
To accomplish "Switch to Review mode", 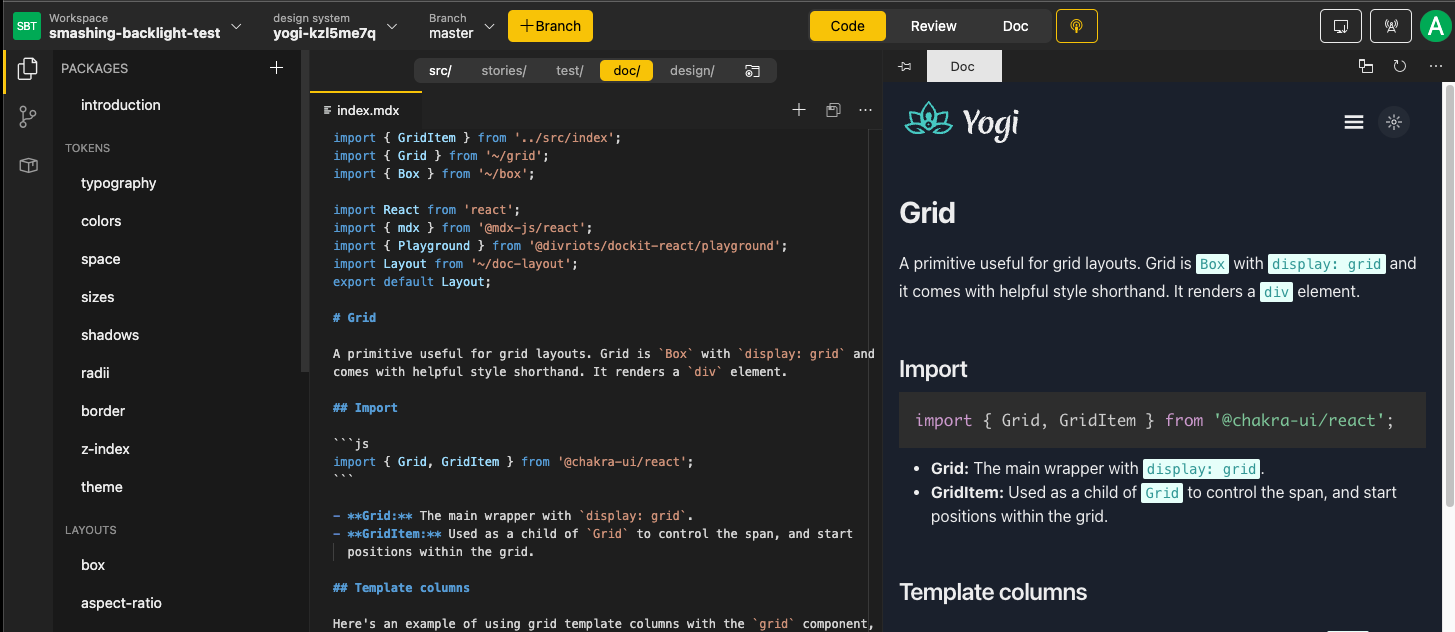I will coord(934,26).
